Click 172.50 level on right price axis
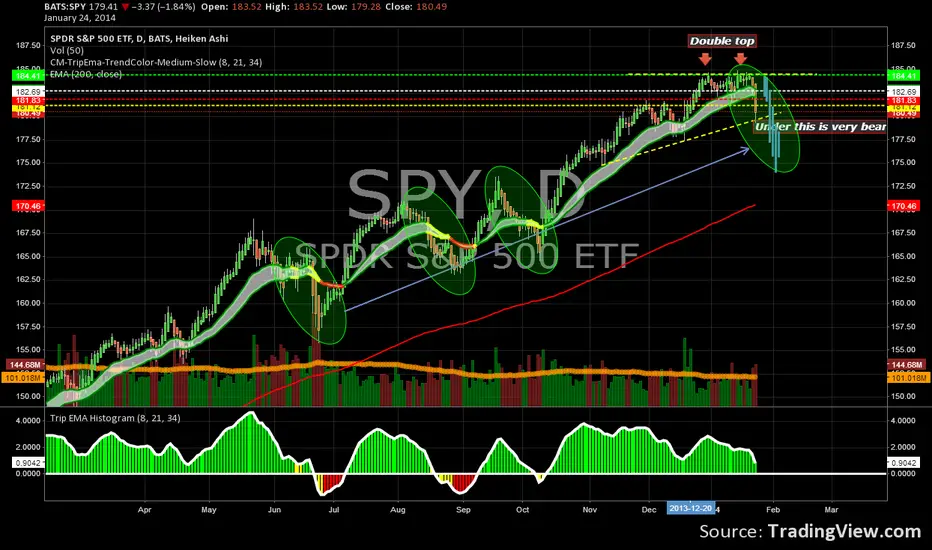This screenshot has height=550, width=932. tap(903, 186)
